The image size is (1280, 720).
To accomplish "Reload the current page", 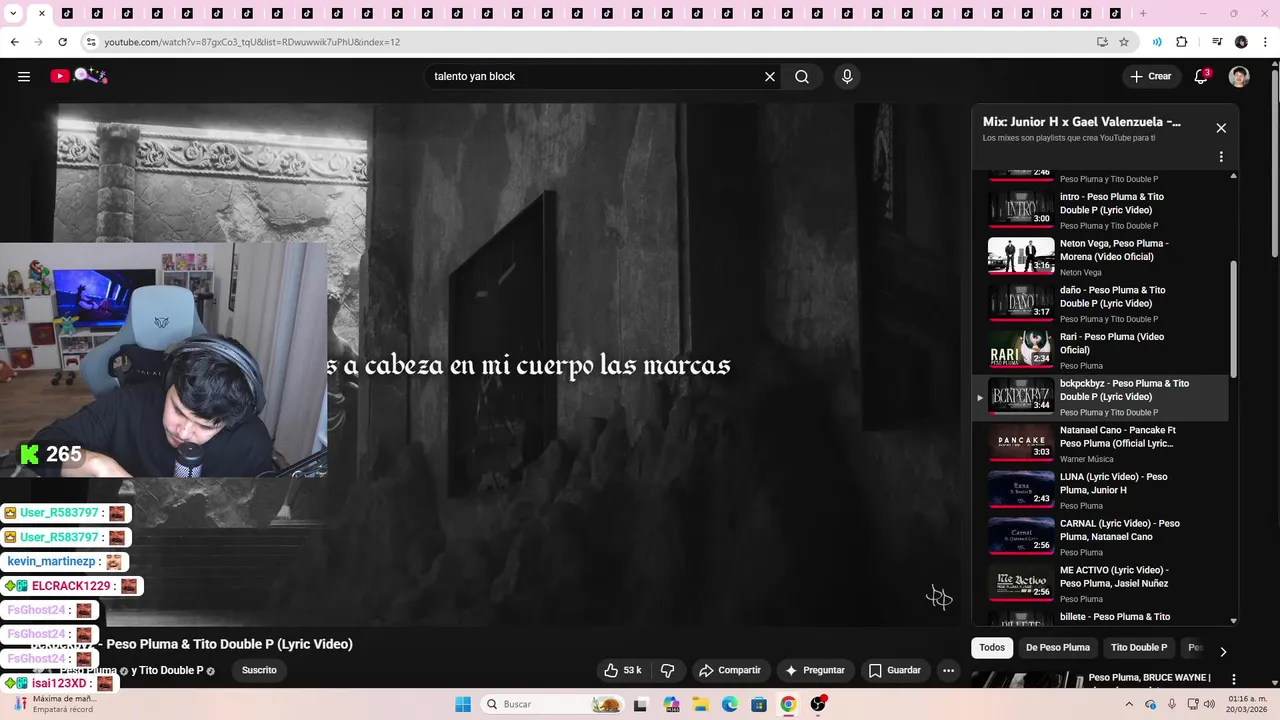I will (x=62, y=42).
